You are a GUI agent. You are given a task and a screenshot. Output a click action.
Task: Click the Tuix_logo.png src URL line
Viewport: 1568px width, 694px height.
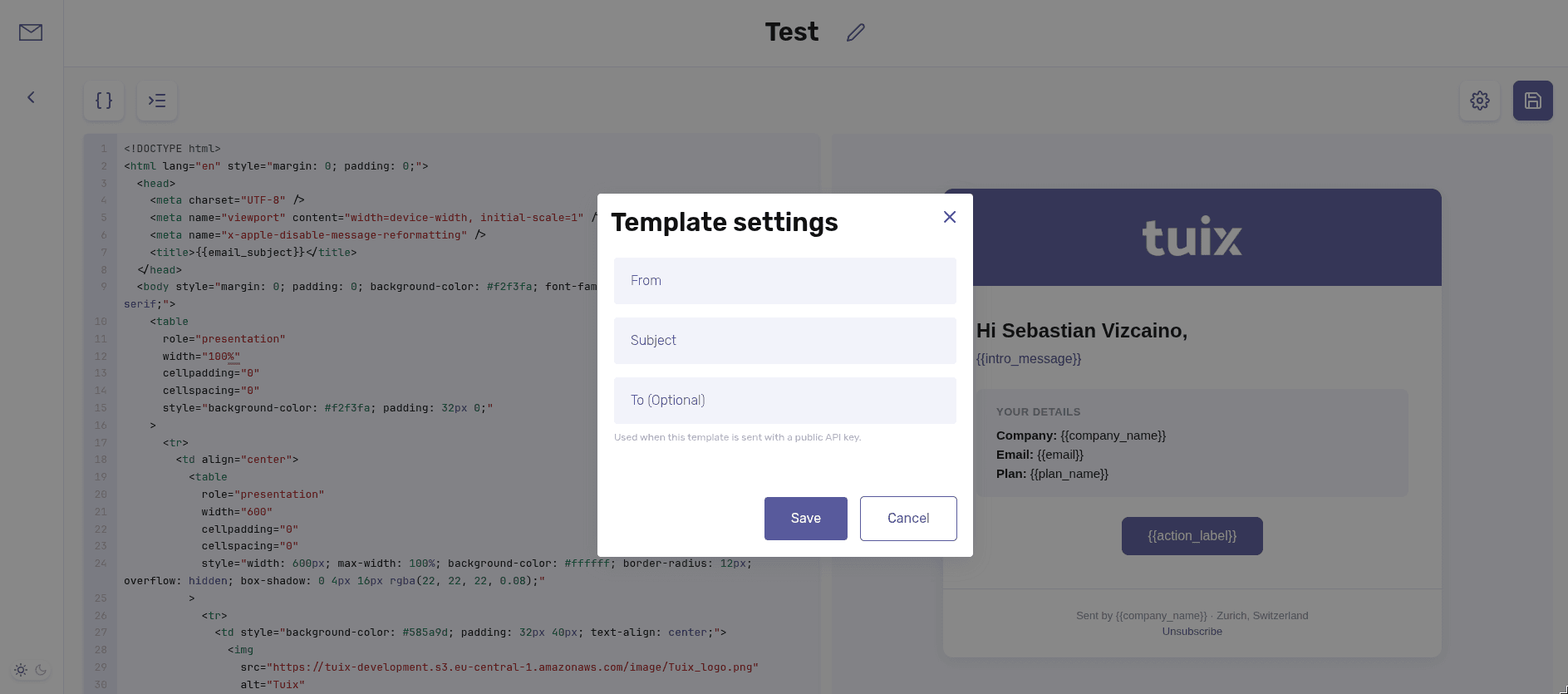tap(499, 667)
